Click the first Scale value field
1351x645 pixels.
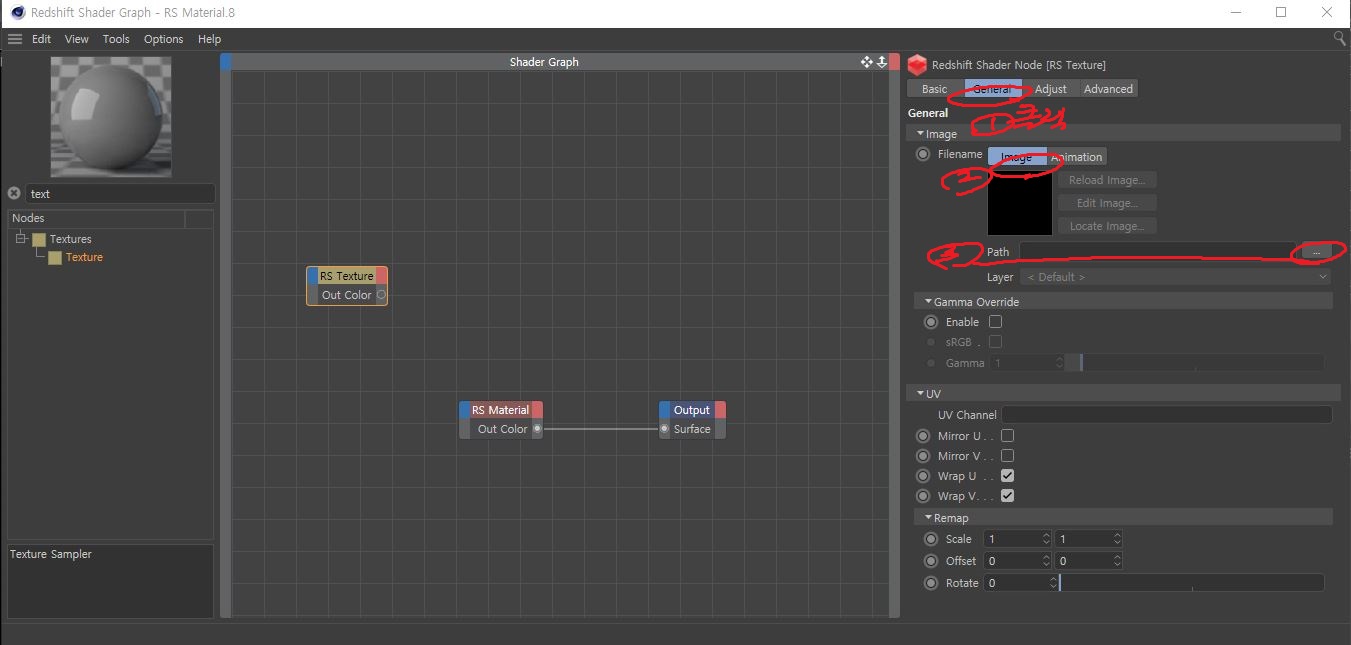point(1014,539)
